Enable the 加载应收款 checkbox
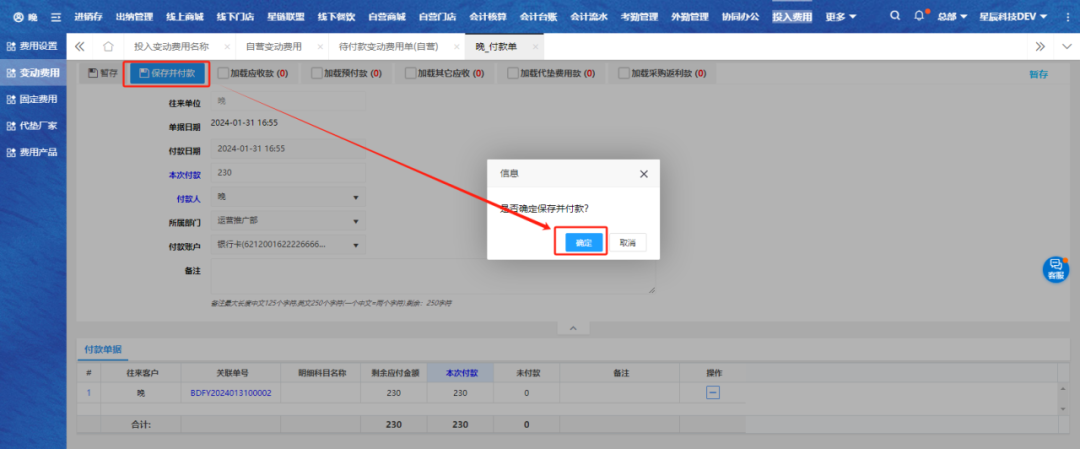The width and height of the screenshot is (1080, 449). point(223,73)
